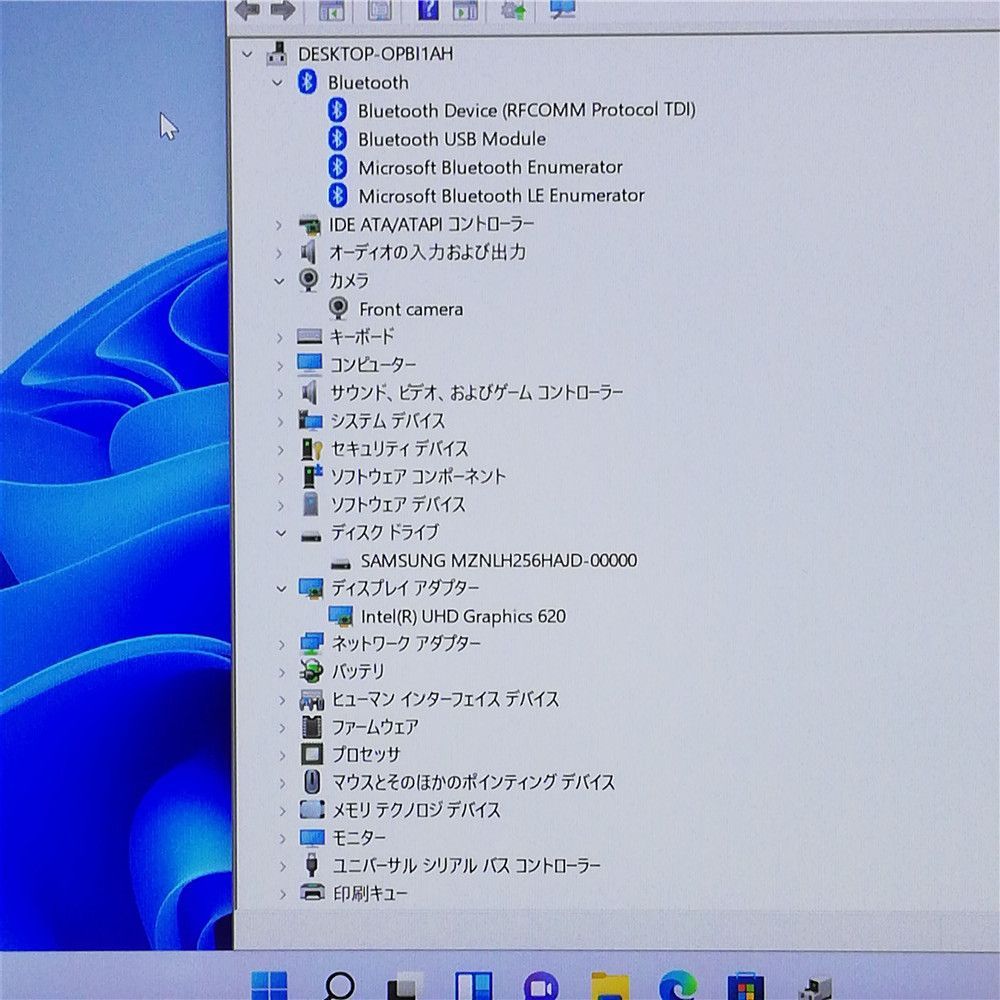Screen dimensions: 1000x1000
Task: Select the ソフトウェア デバイス category label
Action: (x=398, y=504)
